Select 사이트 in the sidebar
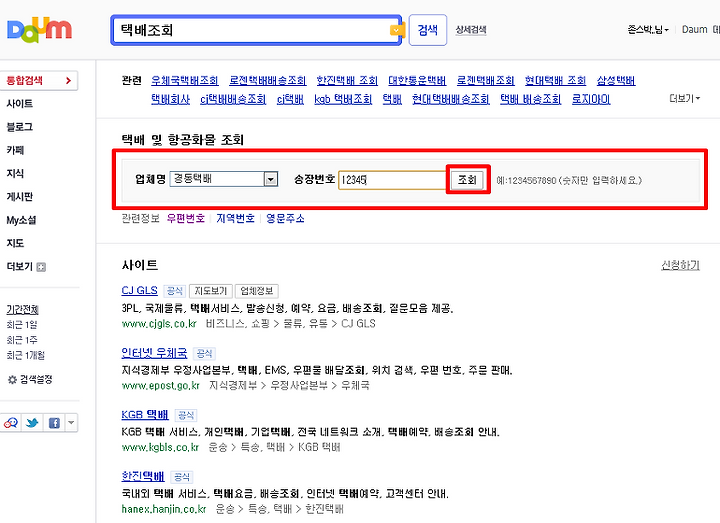 pos(20,104)
